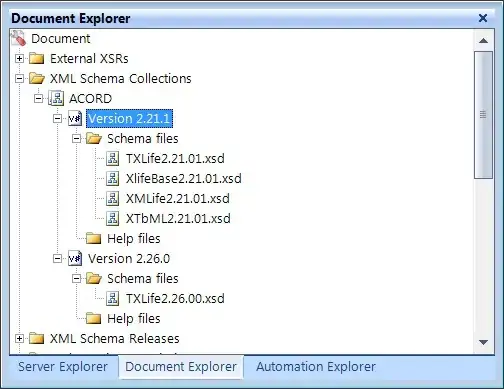Click the TXLife2.26.00.xsd schema file icon
The image size is (504, 389).
(113, 298)
